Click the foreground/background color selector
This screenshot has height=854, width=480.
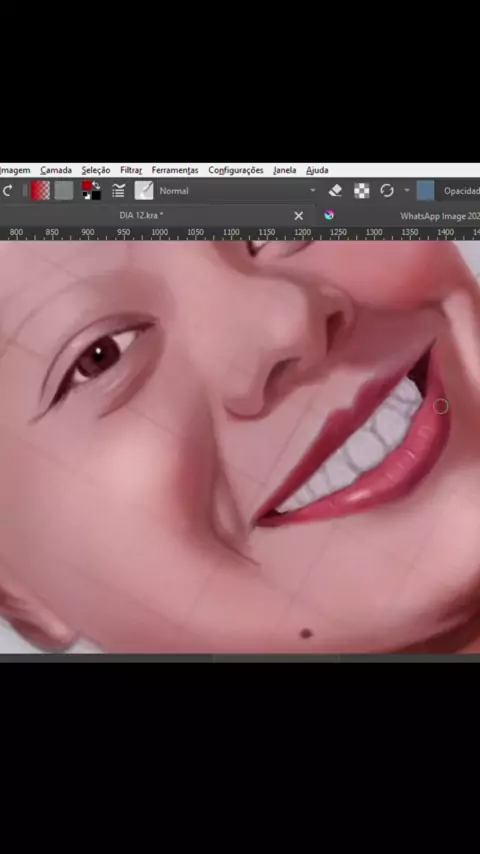pos(91,191)
